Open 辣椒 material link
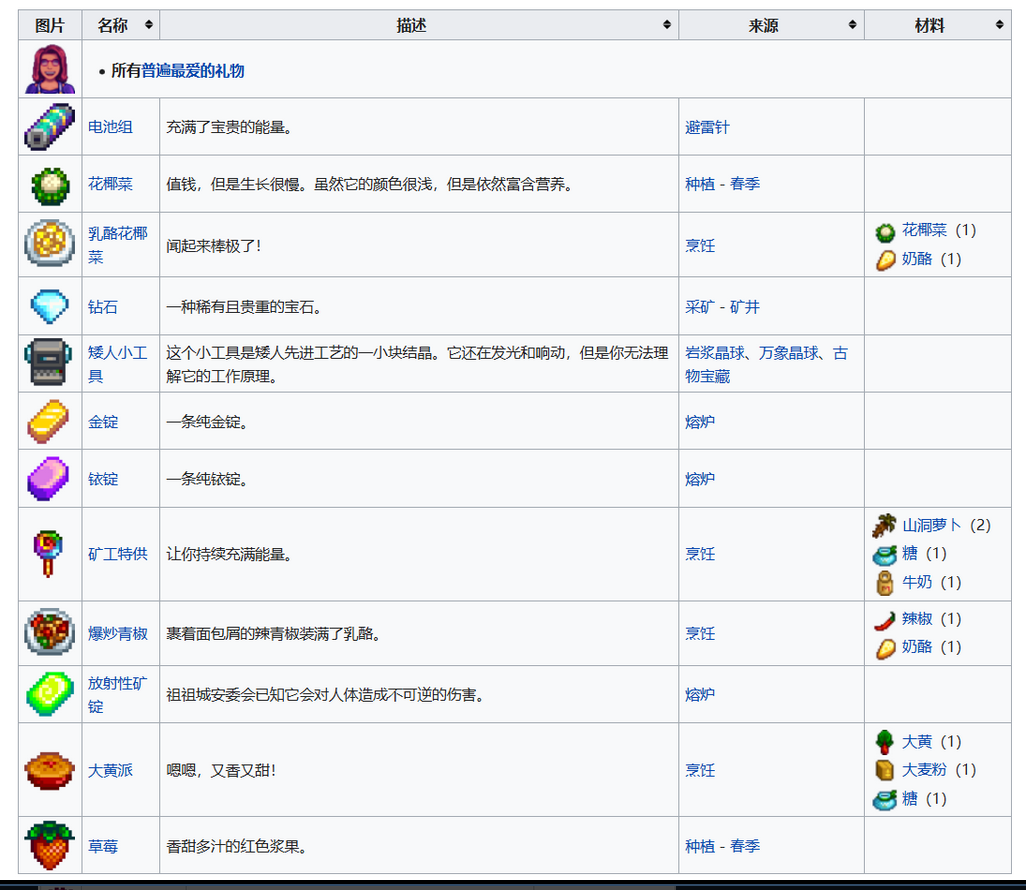This screenshot has height=890, width=1026. pos(917,619)
